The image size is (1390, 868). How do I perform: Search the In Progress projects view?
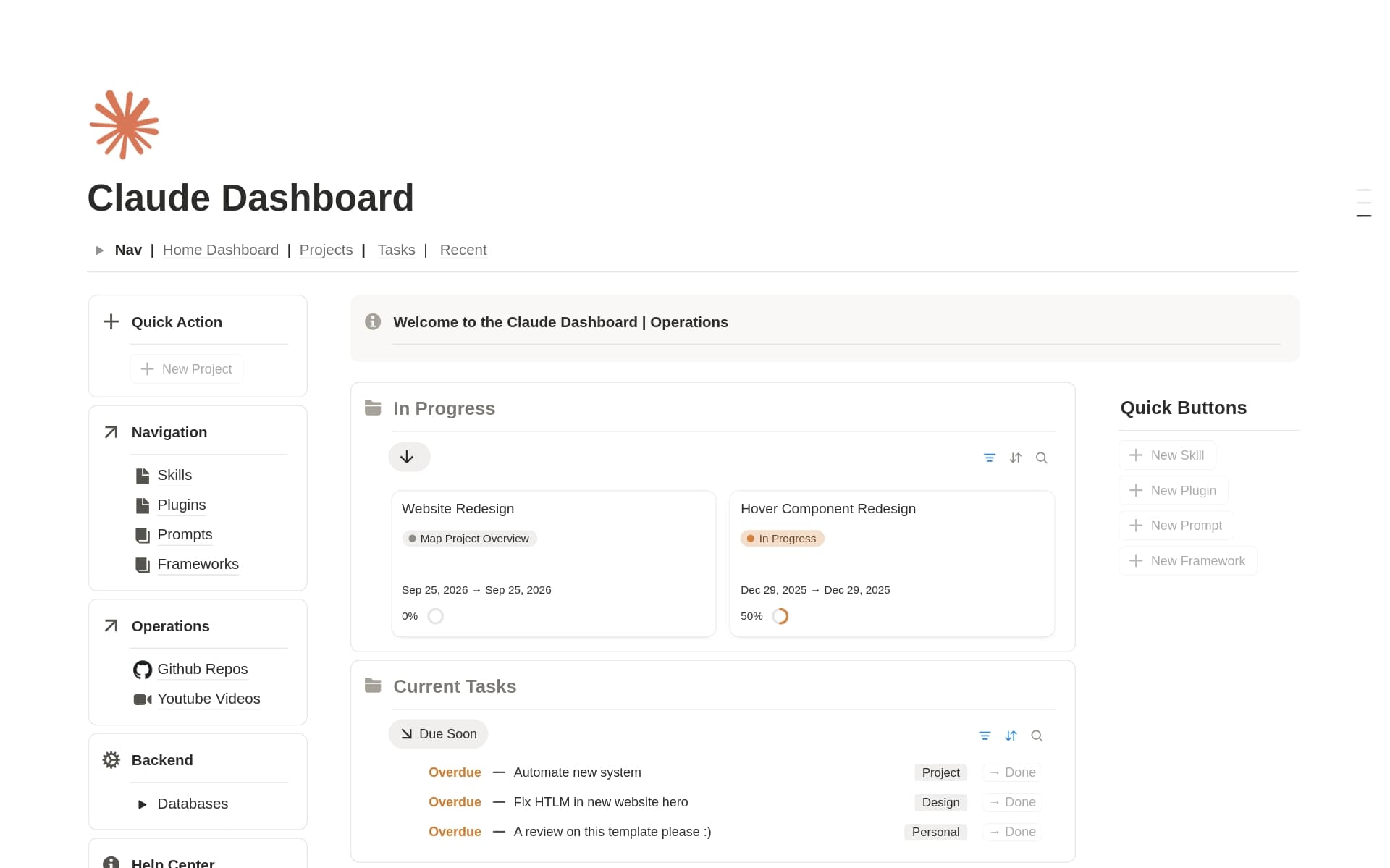(1042, 458)
